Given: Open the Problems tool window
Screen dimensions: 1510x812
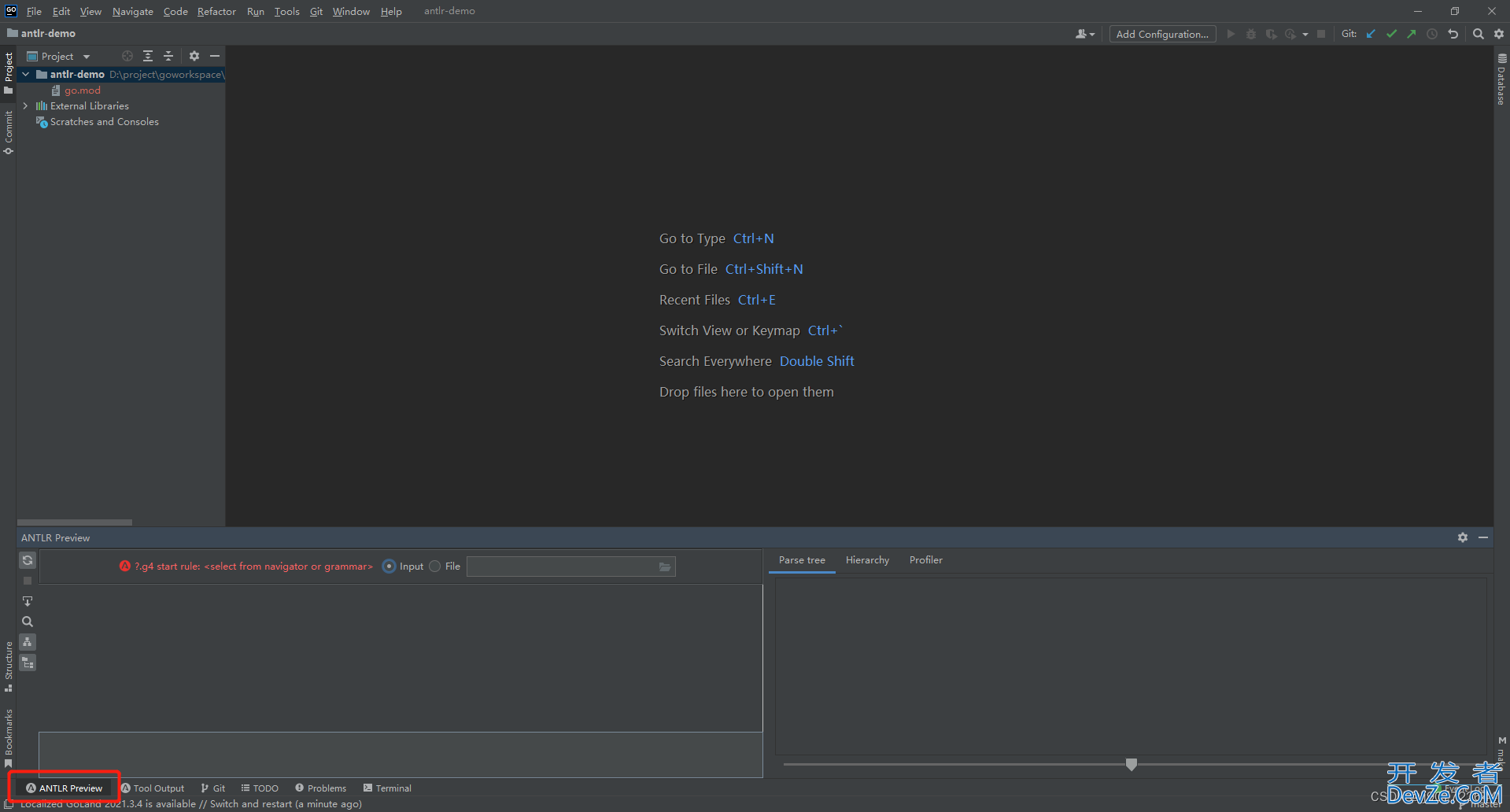Looking at the screenshot, I should tap(320, 788).
